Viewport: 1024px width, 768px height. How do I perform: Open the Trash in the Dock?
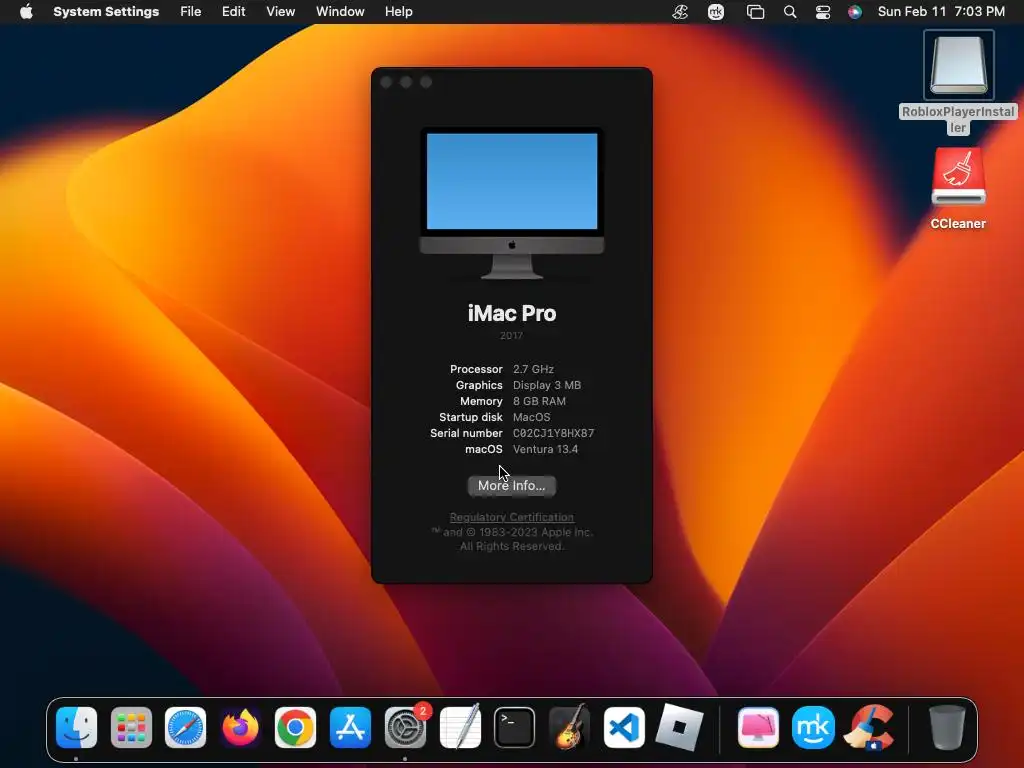947,727
